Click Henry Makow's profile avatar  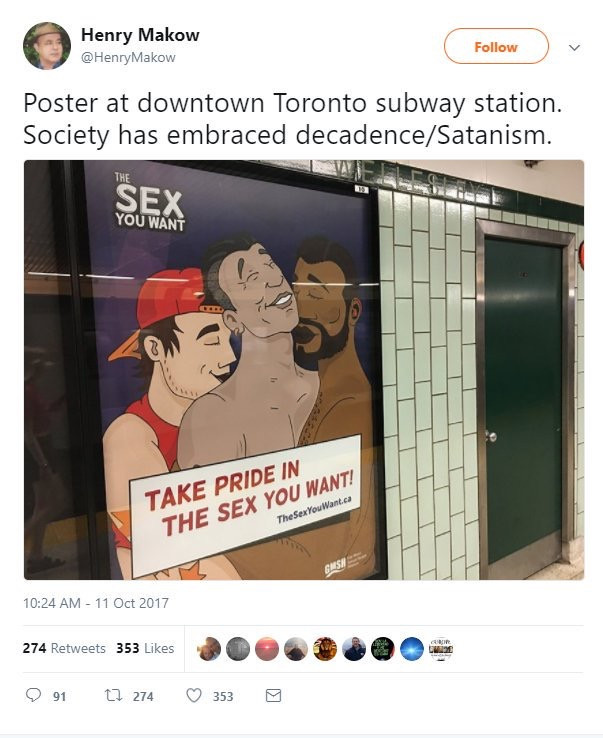pos(46,46)
